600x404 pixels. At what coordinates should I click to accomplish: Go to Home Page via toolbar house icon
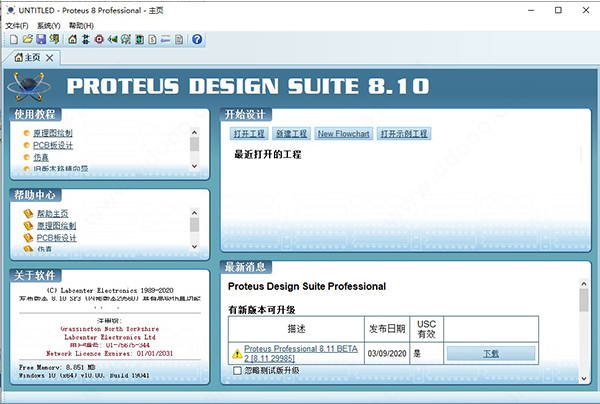point(73,39)
